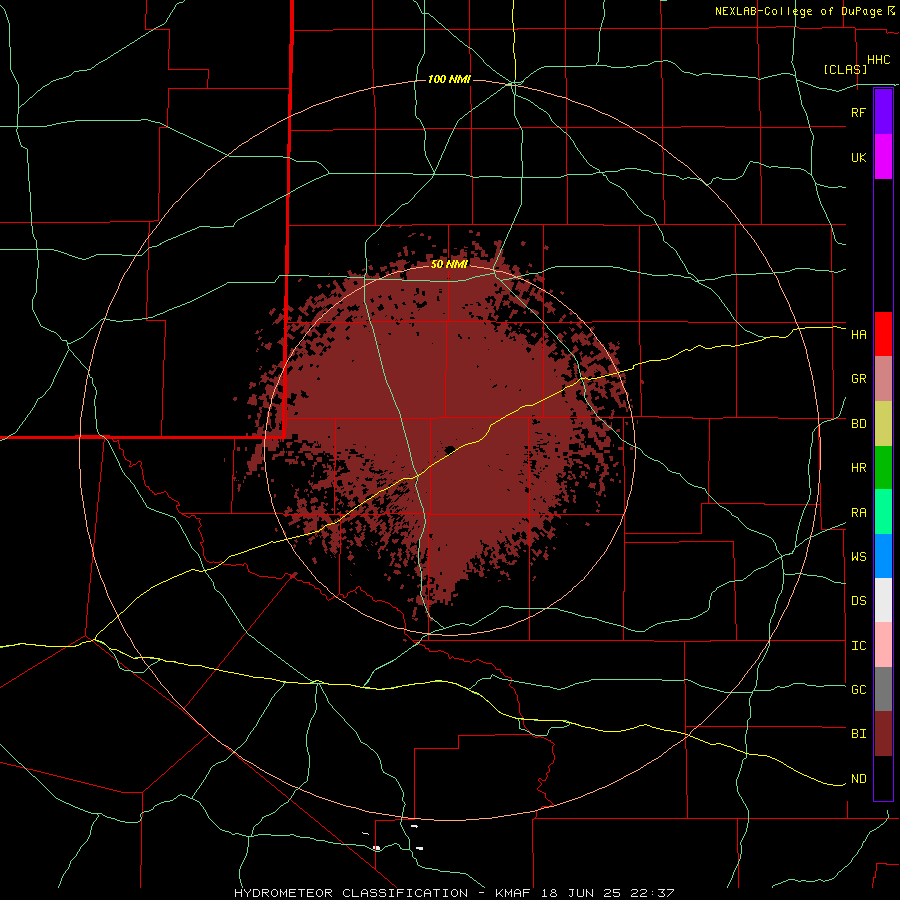
Task: Click the UK legend label
Action: pos(858,157)
